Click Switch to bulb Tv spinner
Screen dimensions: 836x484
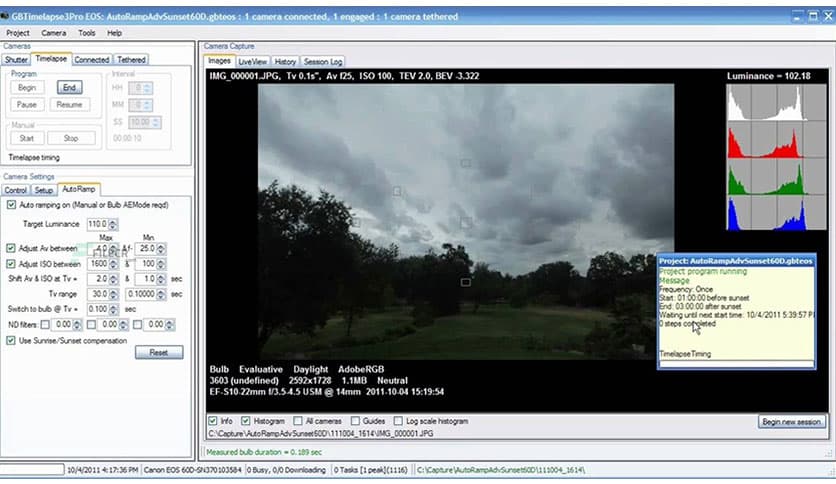click(x=113, y=309)
